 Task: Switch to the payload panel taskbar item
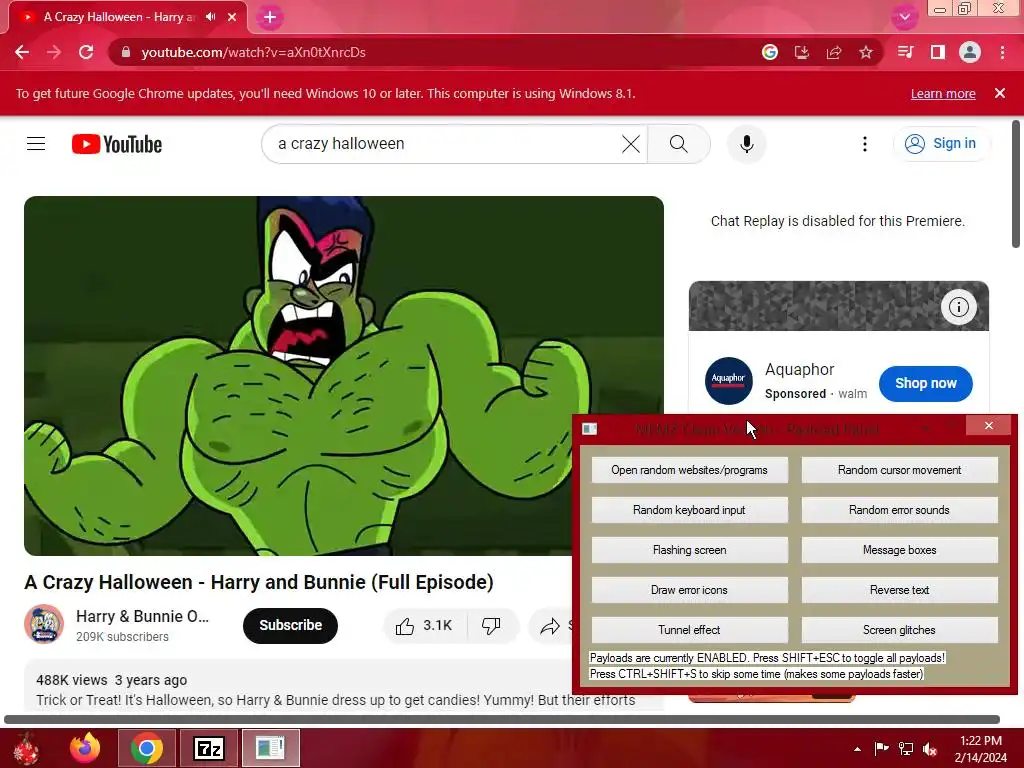click(270, 748)
